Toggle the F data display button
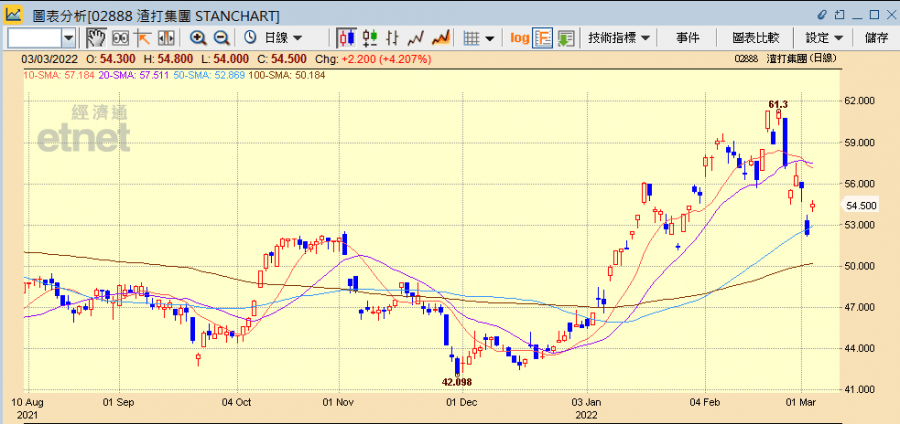This screenshot has height=424, width=900. (542, 38)
